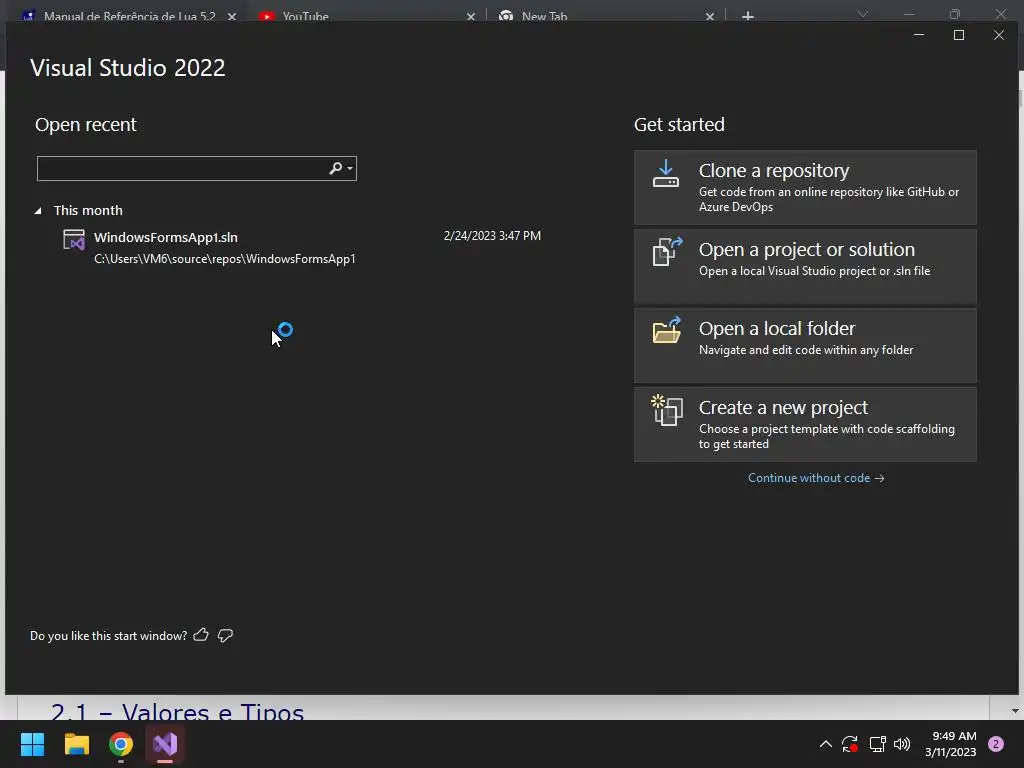Click the Chrome scrollbar down arrow
The image size is (1024, 768).
(x=1015, y=711)
